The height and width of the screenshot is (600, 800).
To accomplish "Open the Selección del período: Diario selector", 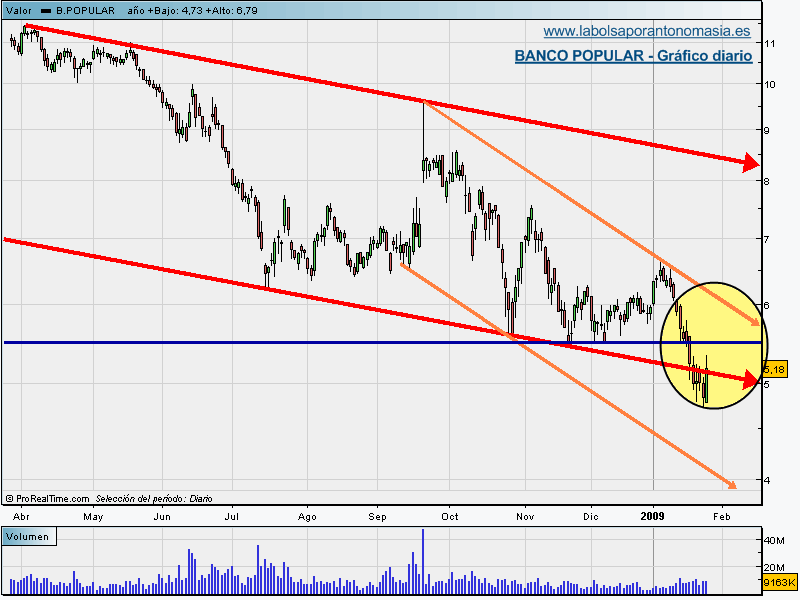I will pos(155,498).
